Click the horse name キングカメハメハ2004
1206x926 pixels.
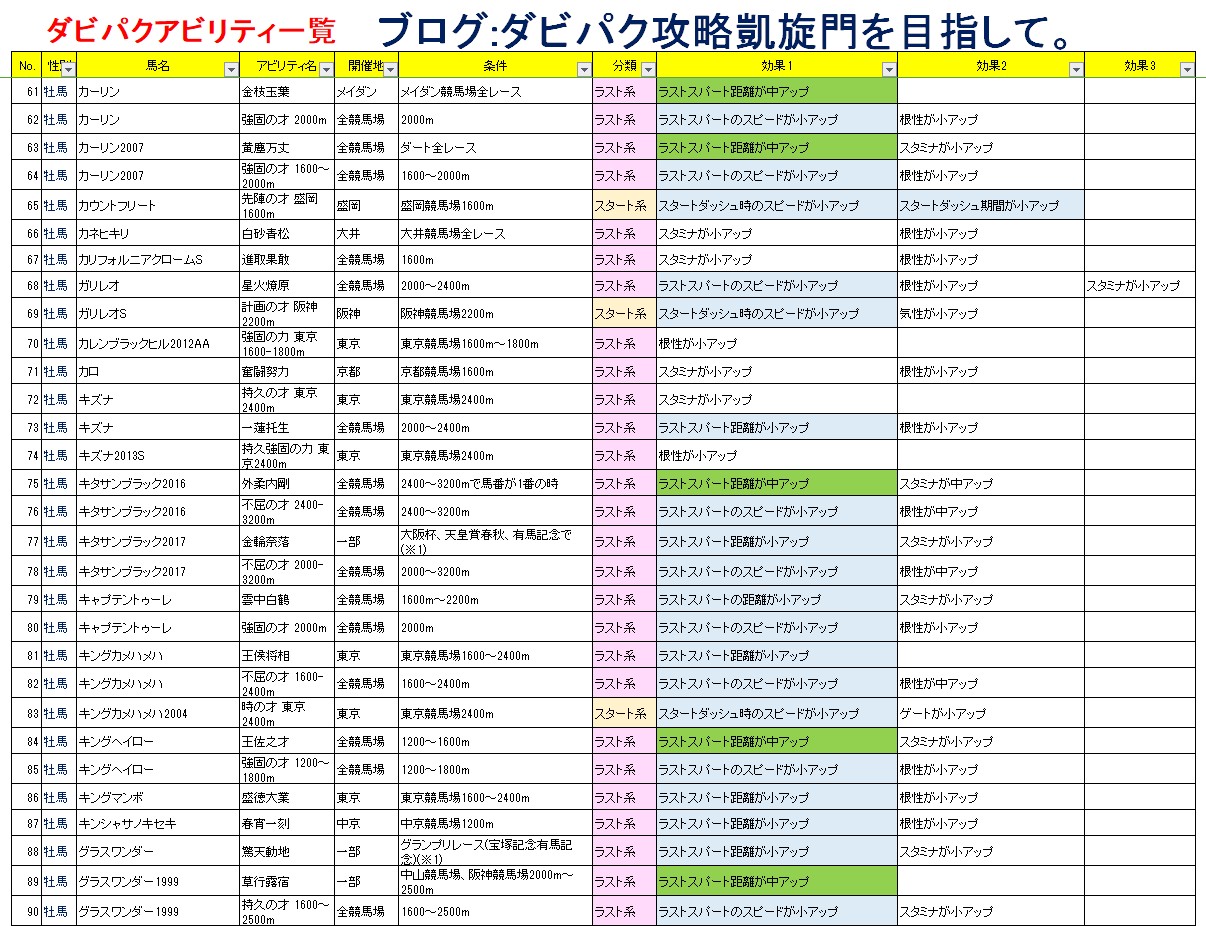click(132, 714)
